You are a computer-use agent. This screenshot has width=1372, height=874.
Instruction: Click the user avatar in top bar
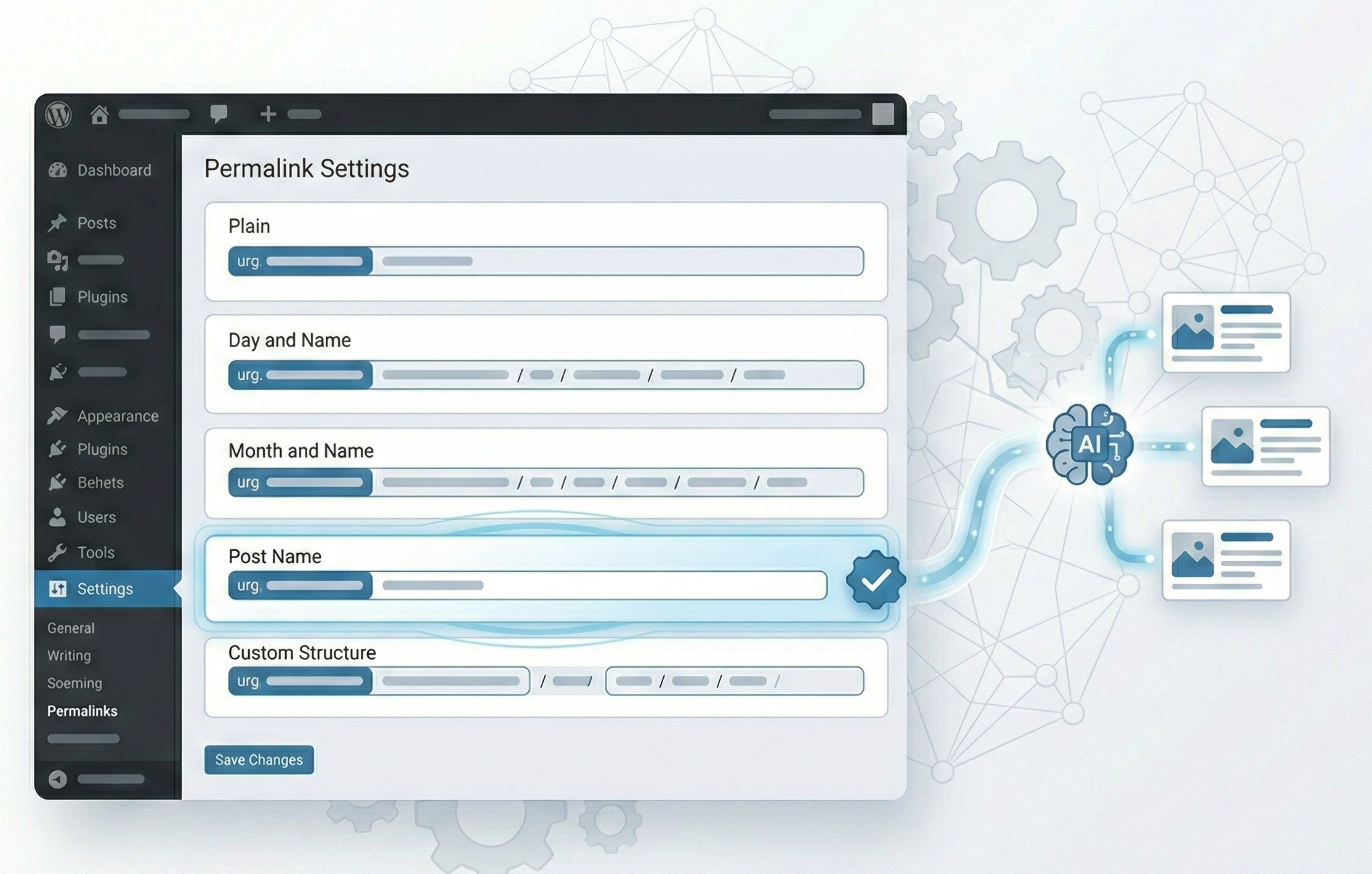882,114
